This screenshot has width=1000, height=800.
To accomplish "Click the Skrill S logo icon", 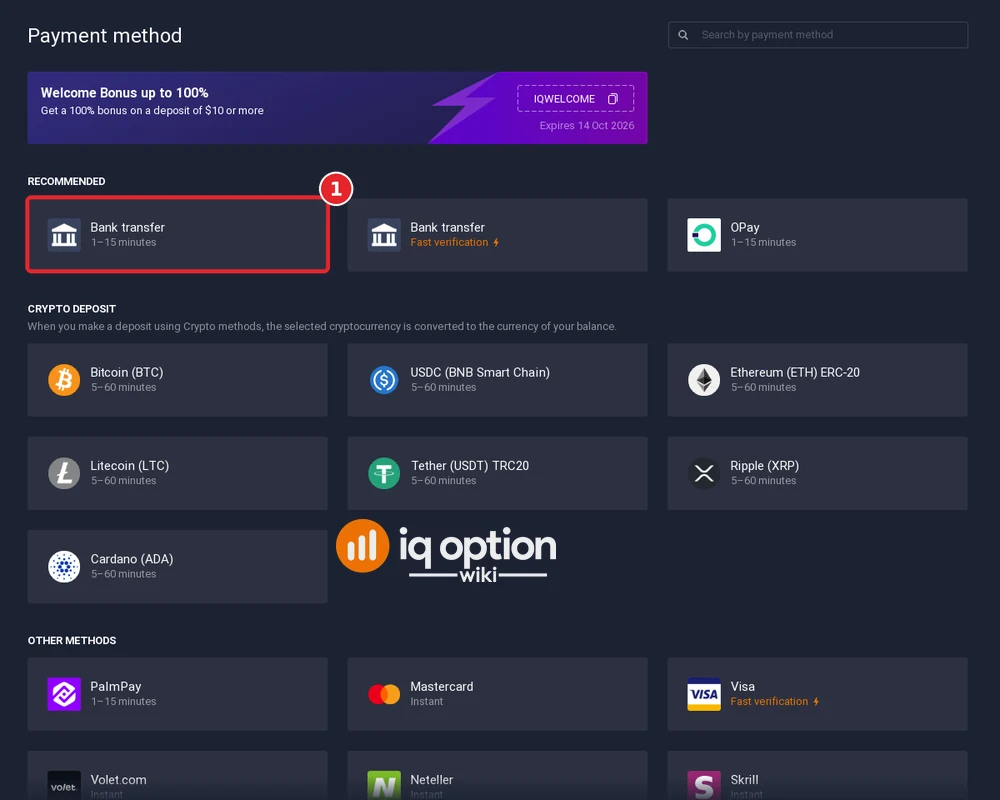I will pos(704,785).
